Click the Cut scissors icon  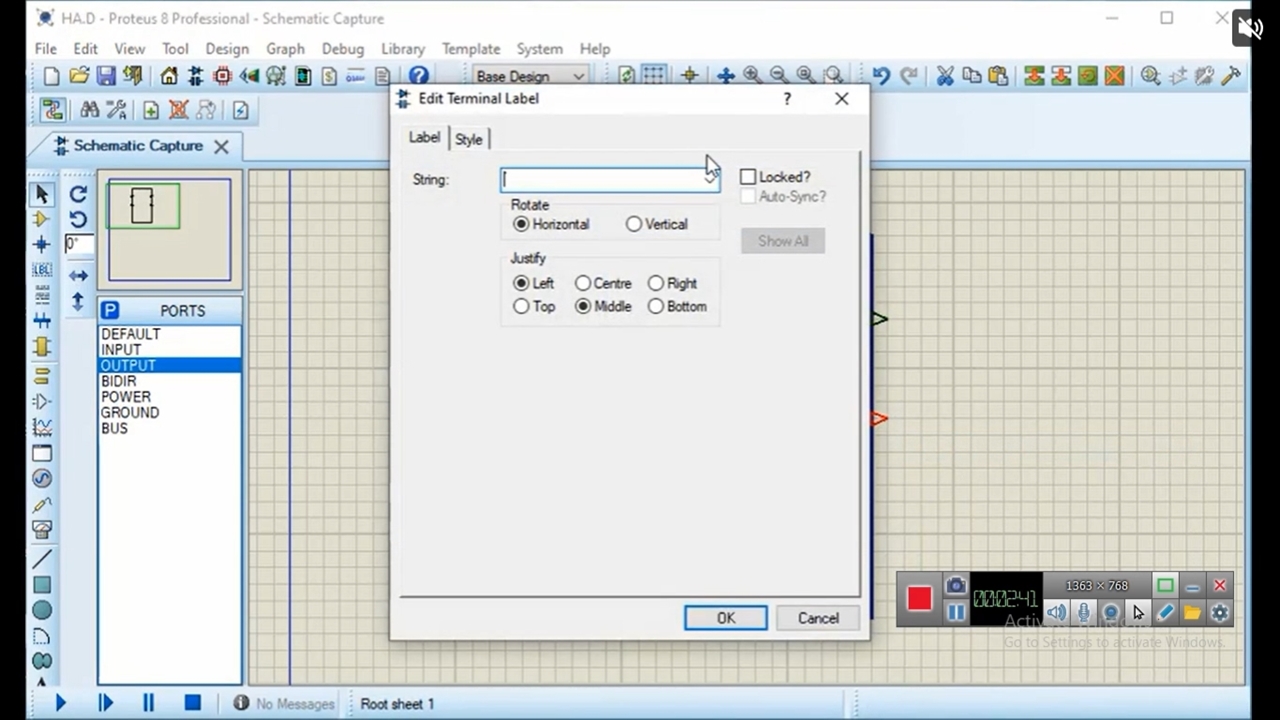944,76
